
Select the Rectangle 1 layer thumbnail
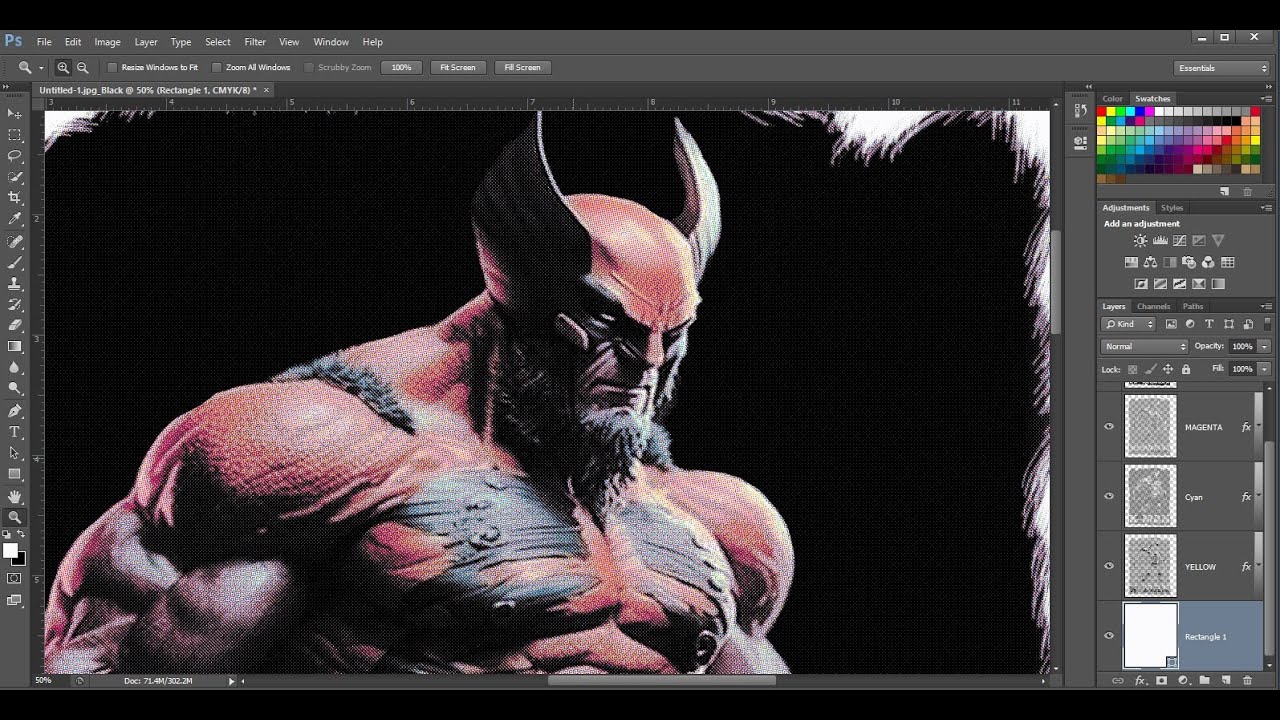(x=1150, y=636)
